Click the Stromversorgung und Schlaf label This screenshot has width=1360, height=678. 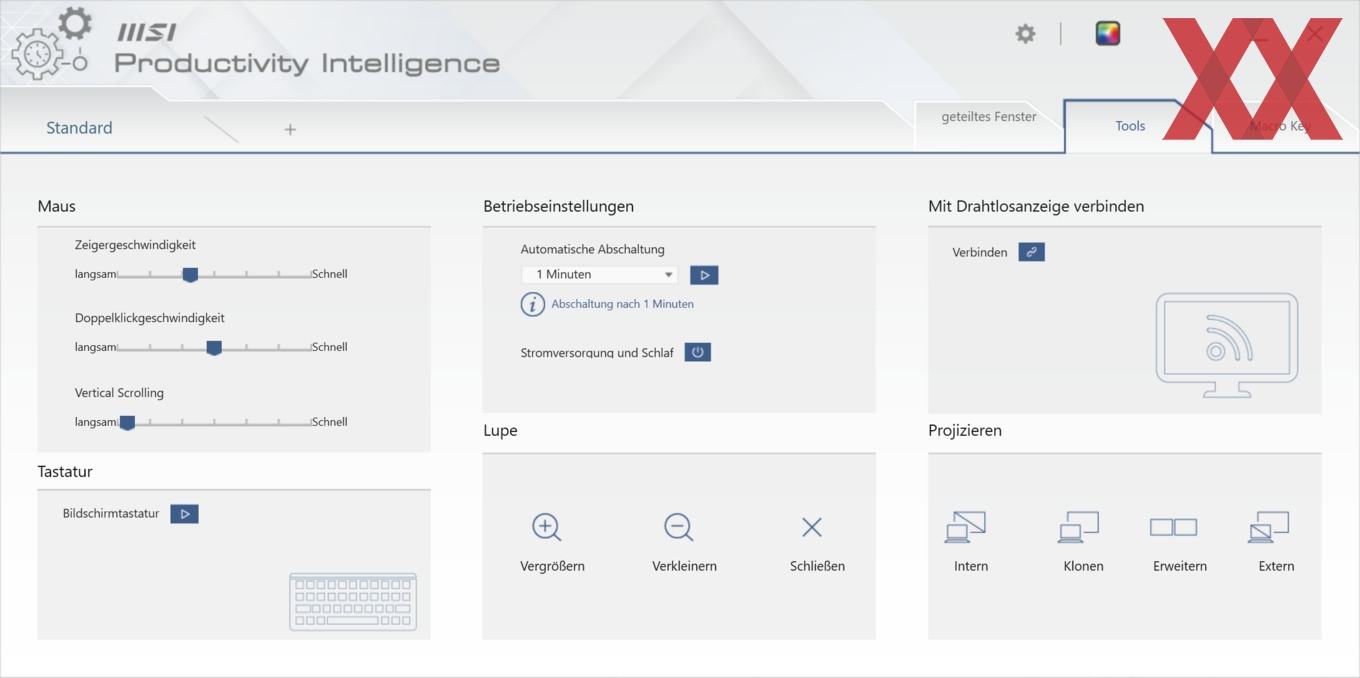pyautogui.click(x=597, y=353)
